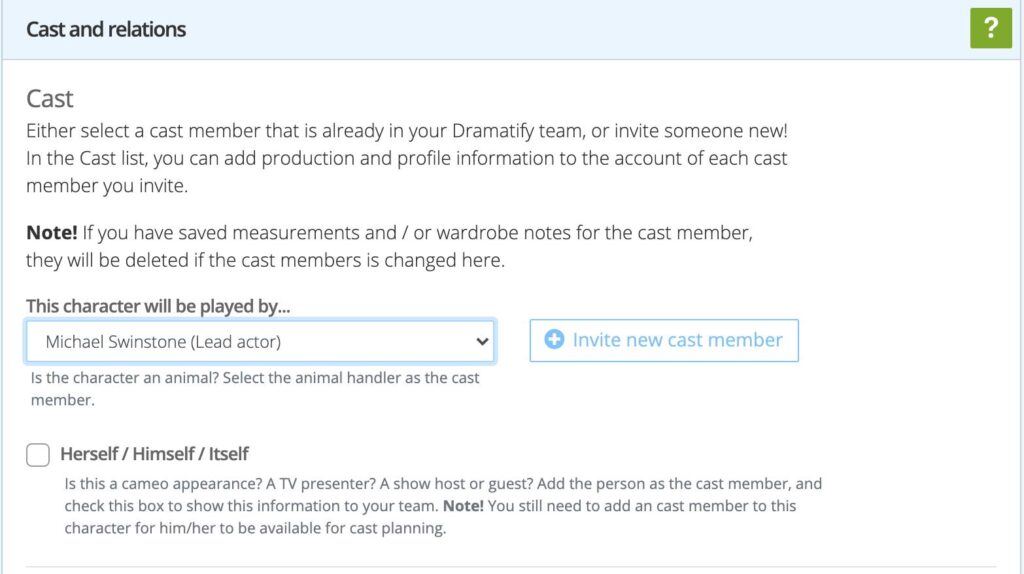Screen dimensions: 1024x574
Task: Click the Herself / Himself / Itself label
Action: pyautogui.click(x=154, y=454)
